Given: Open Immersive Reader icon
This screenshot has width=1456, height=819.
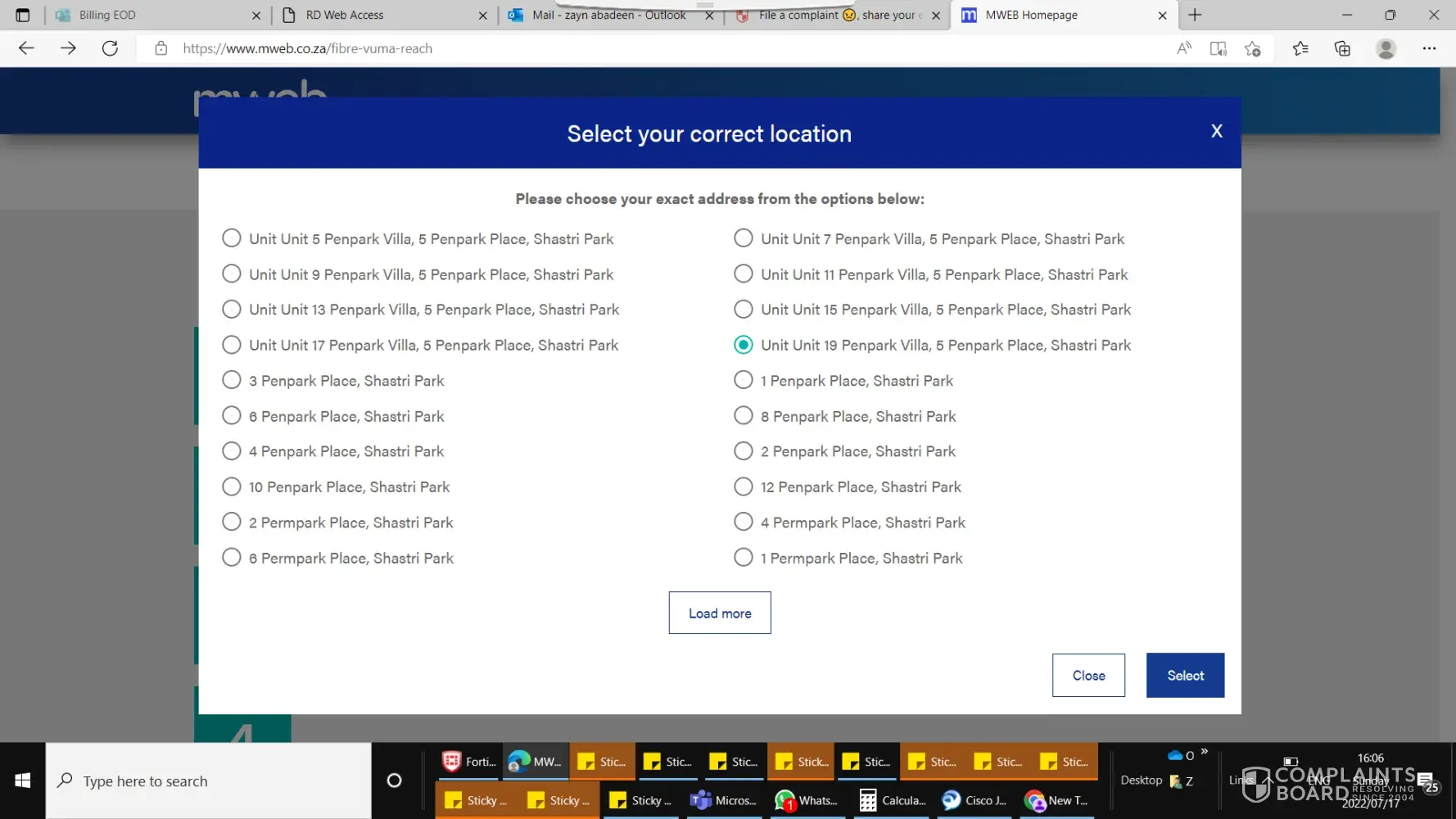Looking at the screenshot, I should pos(1218,48).
